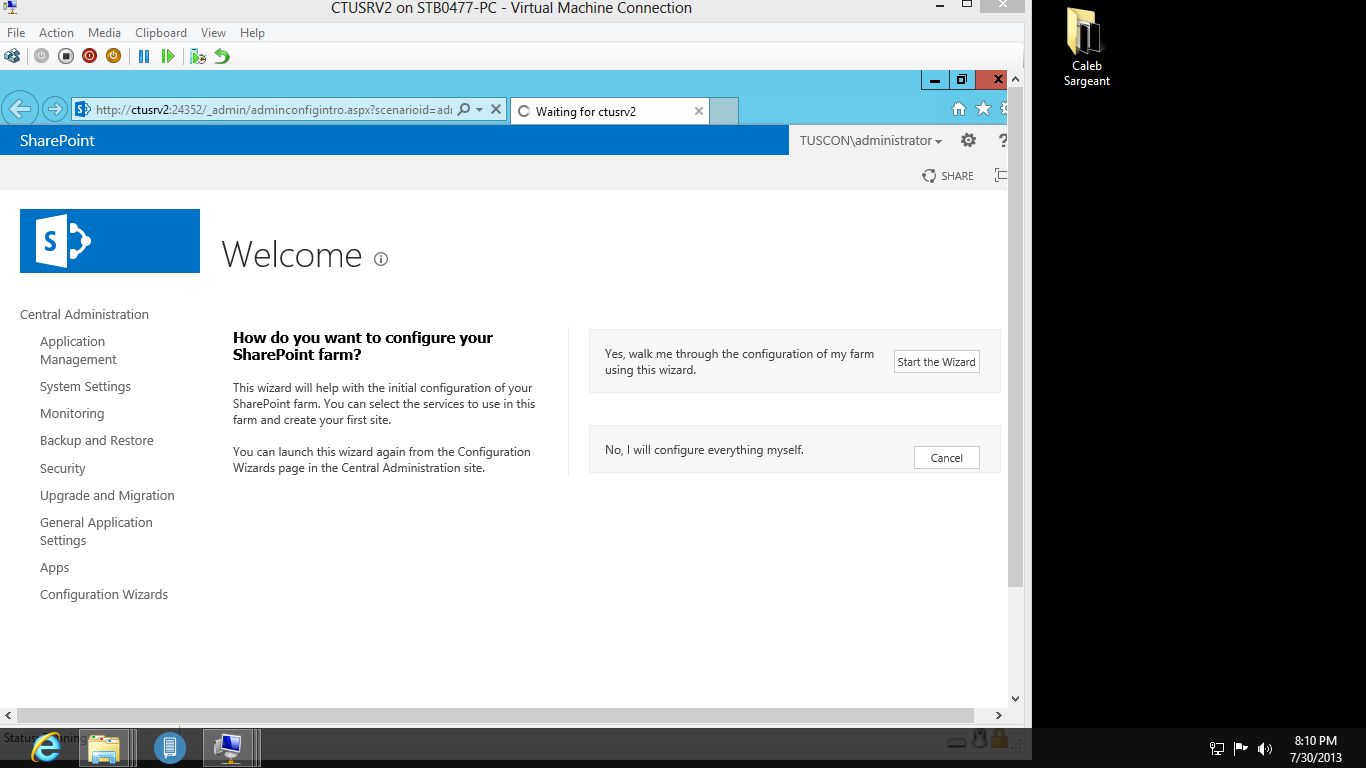Click the info icon beside Welcome
Image resolution: width=1366 pixels, height=768 pixels.
[x=381, y=259]
